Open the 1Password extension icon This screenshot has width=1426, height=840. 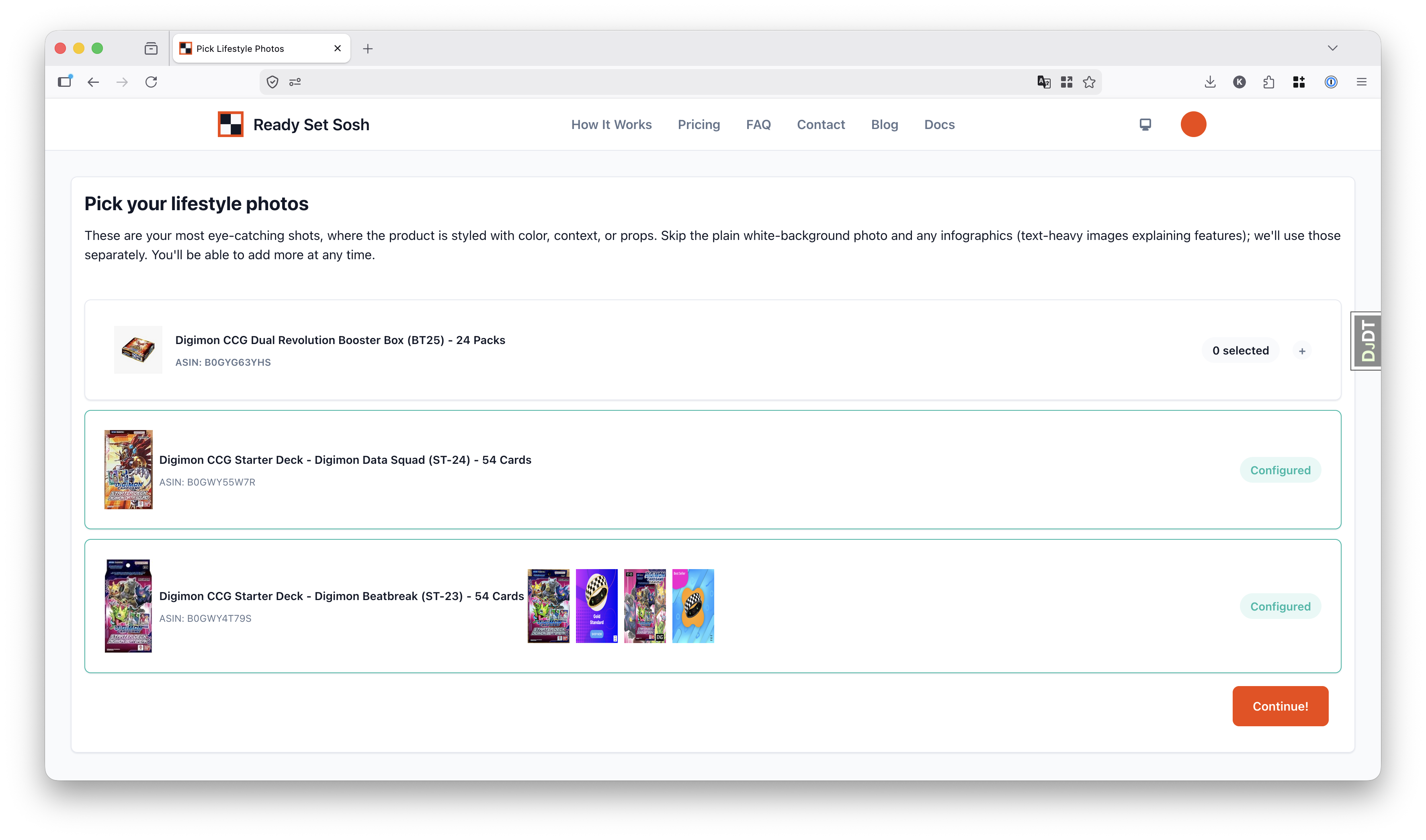point(1331,82)
